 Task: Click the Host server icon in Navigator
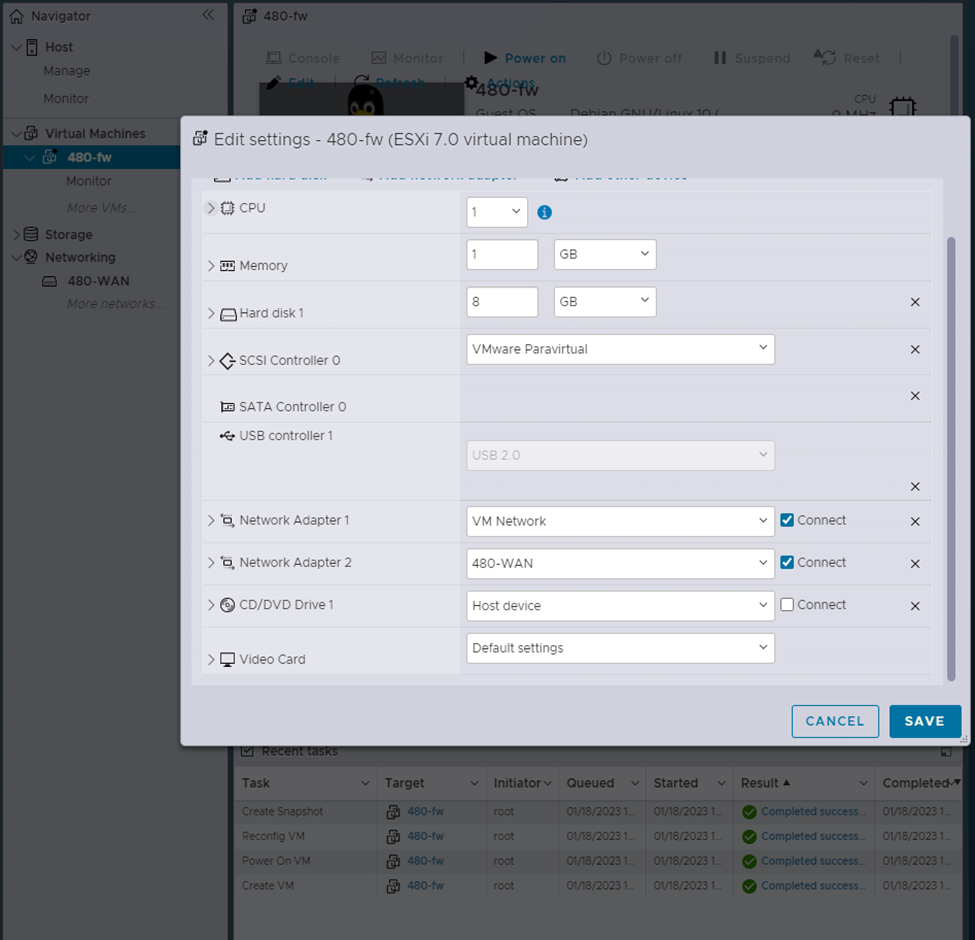click(32, 47)
